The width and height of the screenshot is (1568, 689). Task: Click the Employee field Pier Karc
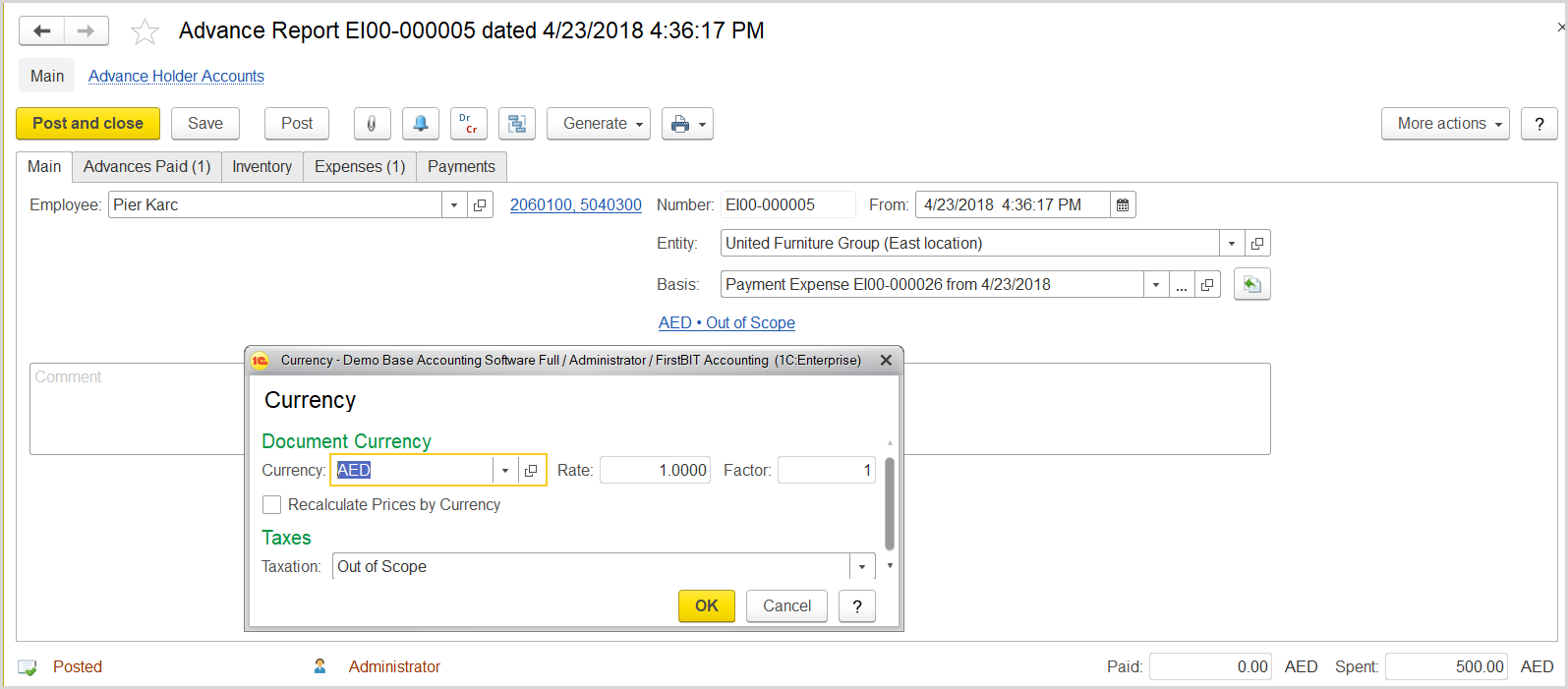[275, 204]
